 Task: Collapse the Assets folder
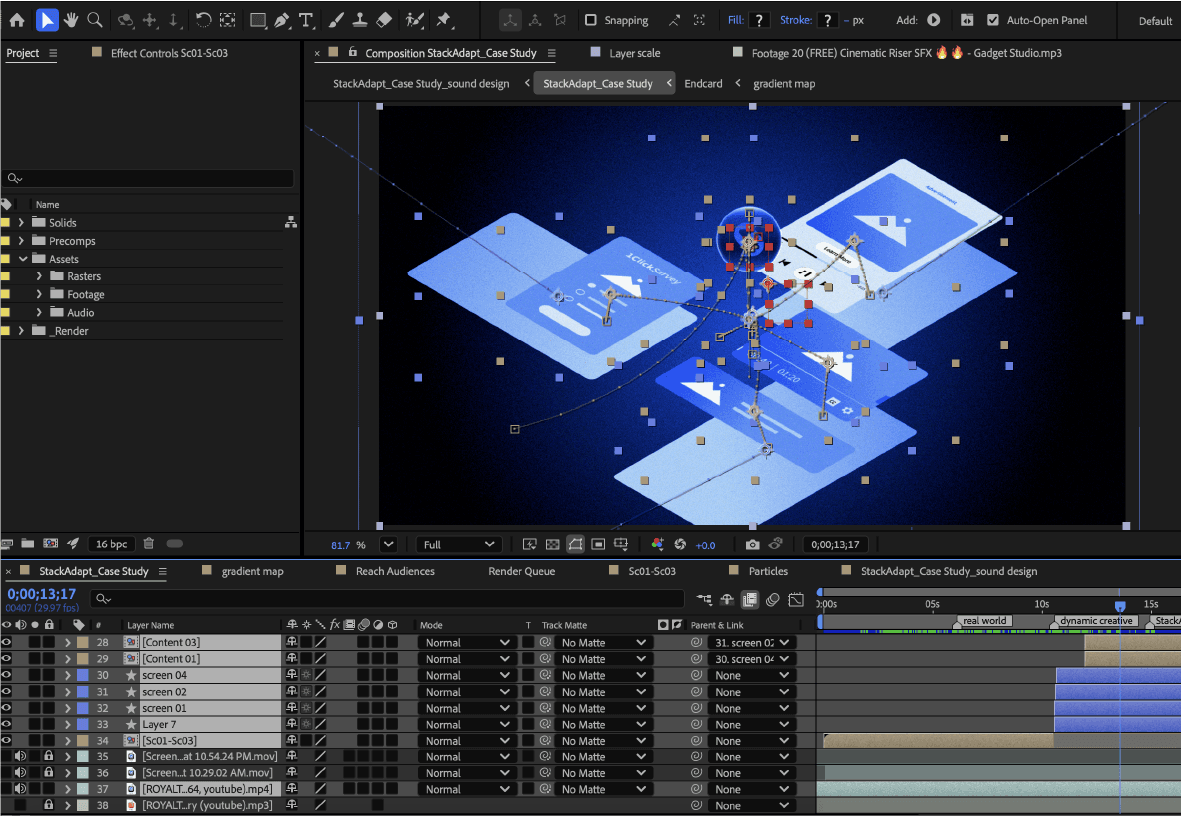point(21,259)
